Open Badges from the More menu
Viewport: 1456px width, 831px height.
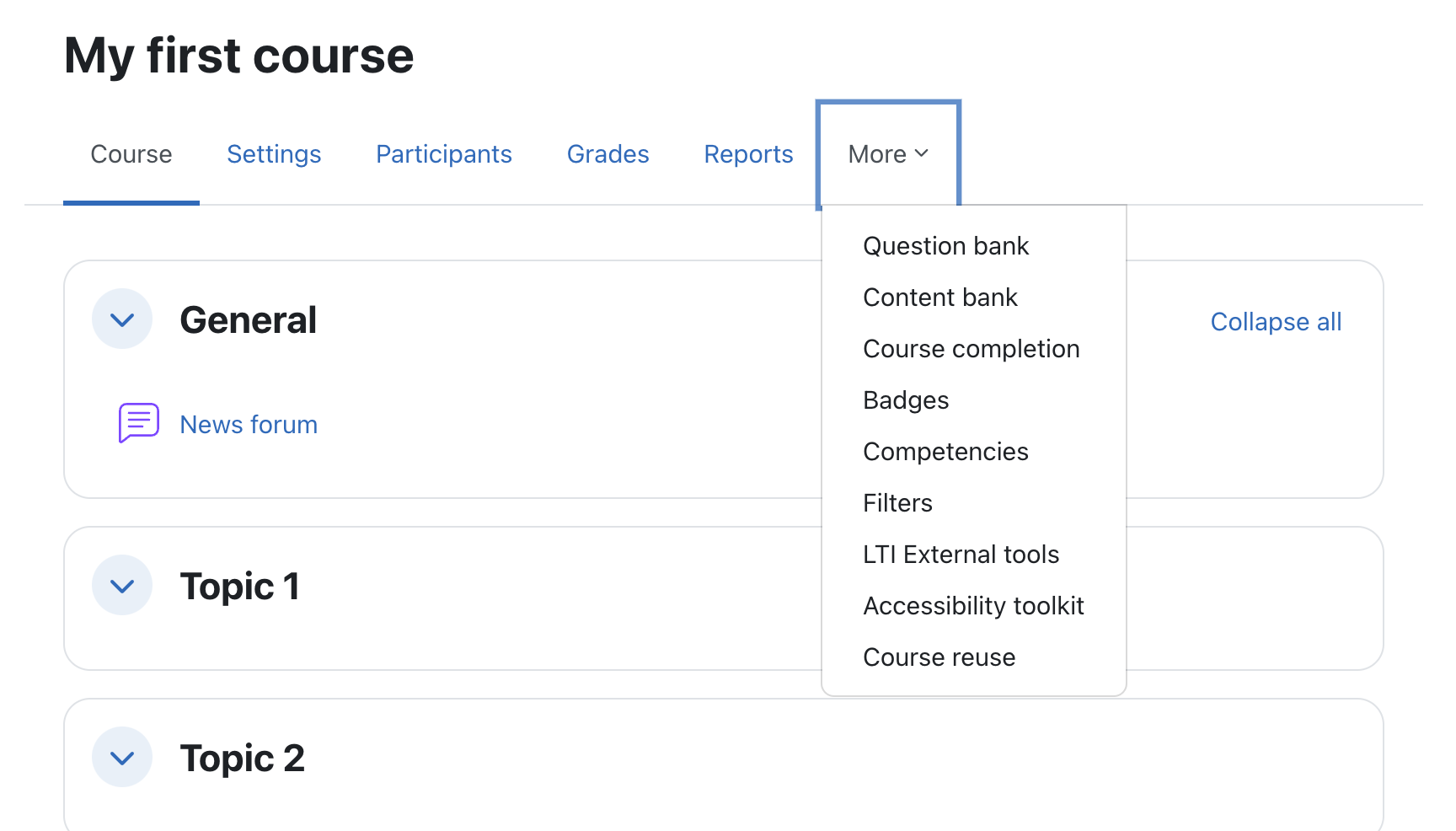coord(906,400)
